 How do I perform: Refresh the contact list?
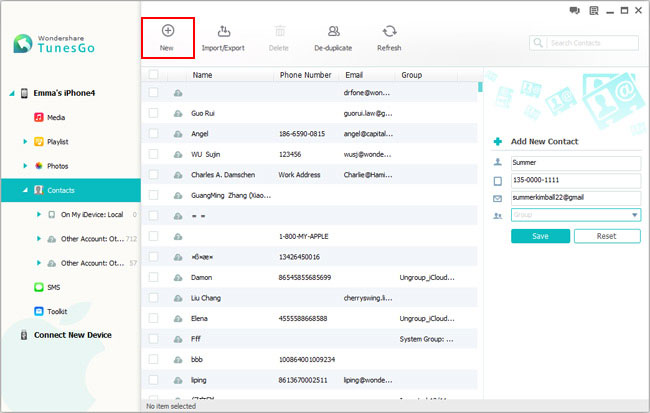tap(389, 38)
